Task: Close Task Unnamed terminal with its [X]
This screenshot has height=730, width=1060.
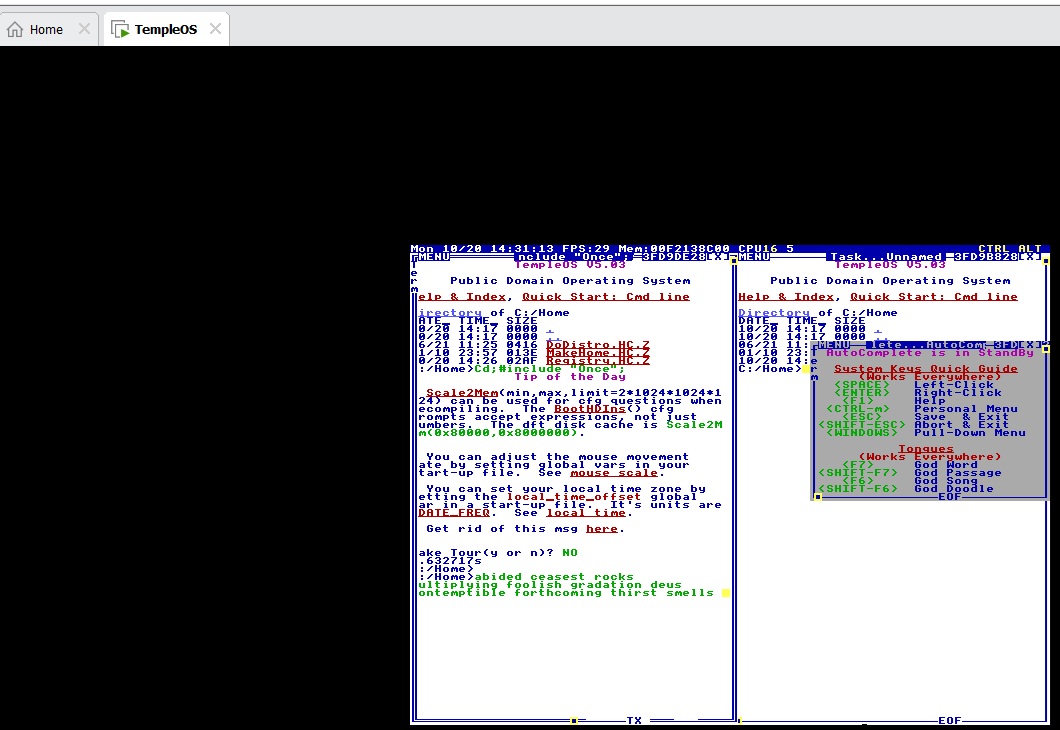Action: click(x=1030, y=257)
